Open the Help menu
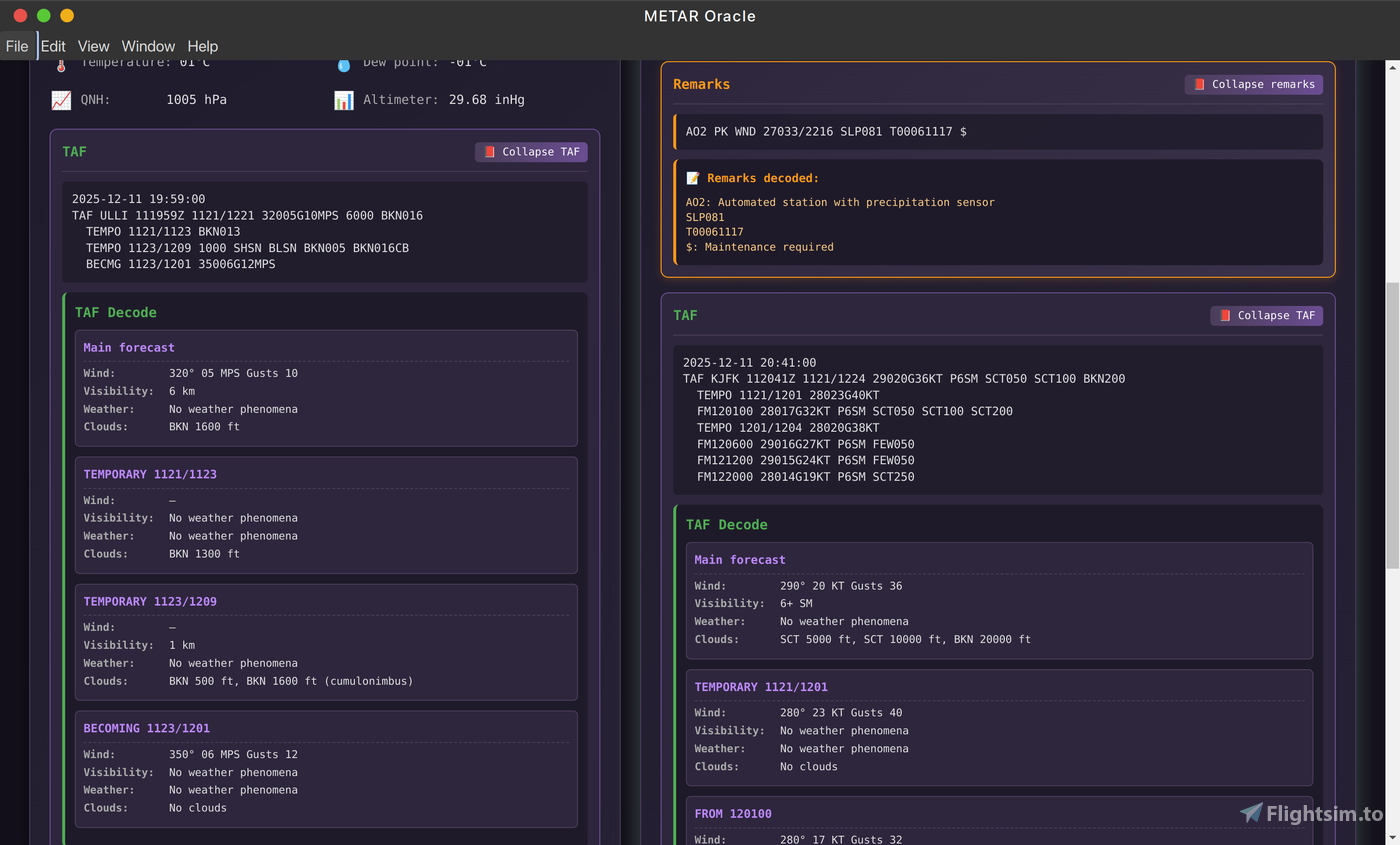 point(202,46)
